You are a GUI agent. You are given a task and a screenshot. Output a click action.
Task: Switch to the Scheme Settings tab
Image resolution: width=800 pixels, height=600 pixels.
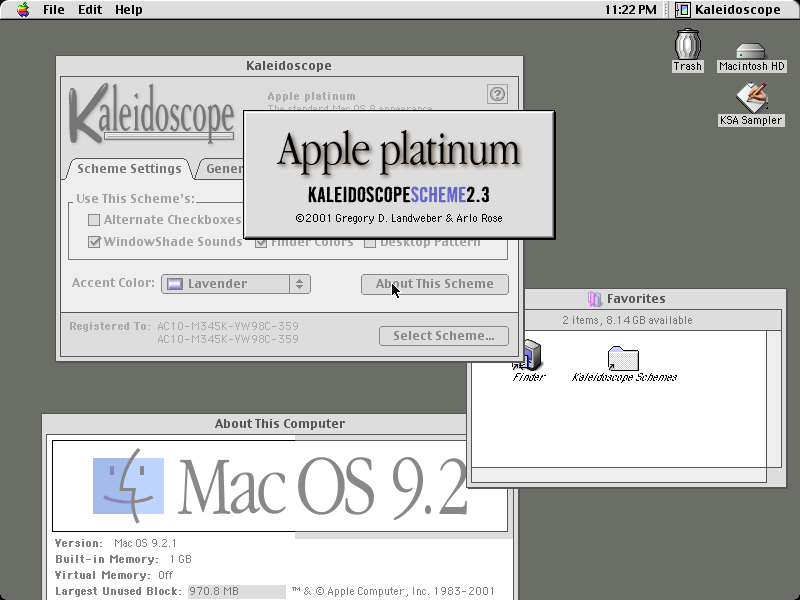(129, 169)
